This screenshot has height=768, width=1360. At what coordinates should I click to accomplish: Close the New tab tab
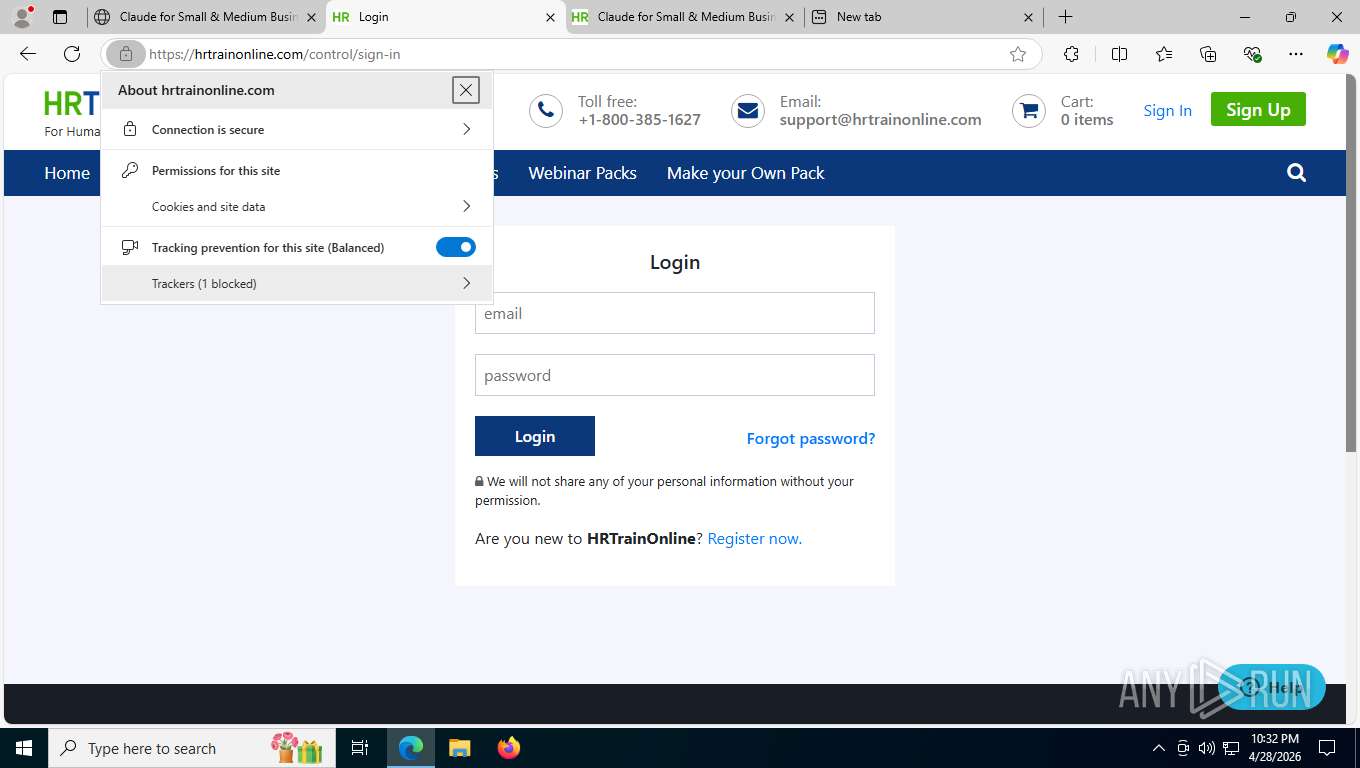tap(1029, 17)
